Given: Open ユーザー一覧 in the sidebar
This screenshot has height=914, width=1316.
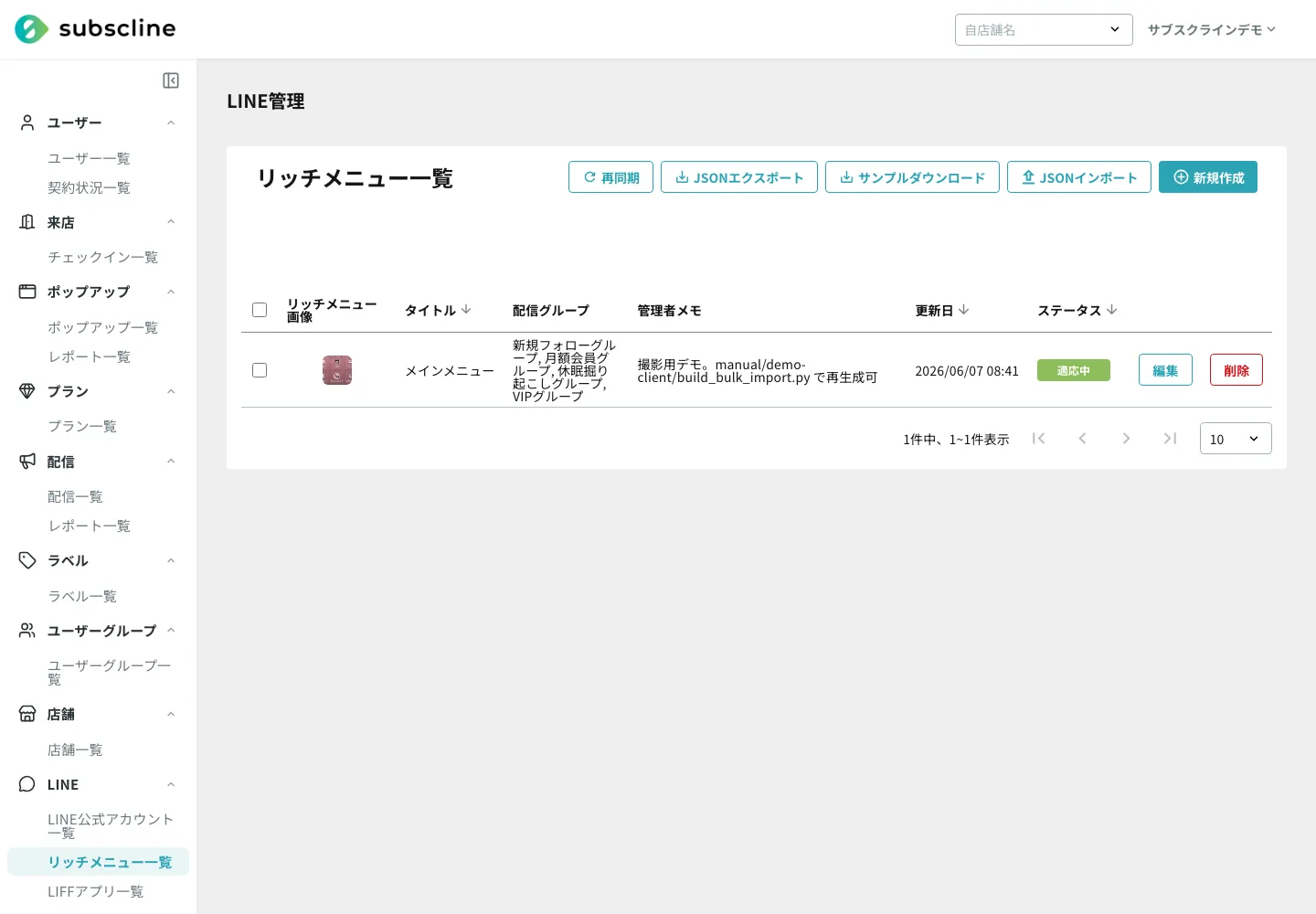Looking at the screenshot, I should pos(89,158).
